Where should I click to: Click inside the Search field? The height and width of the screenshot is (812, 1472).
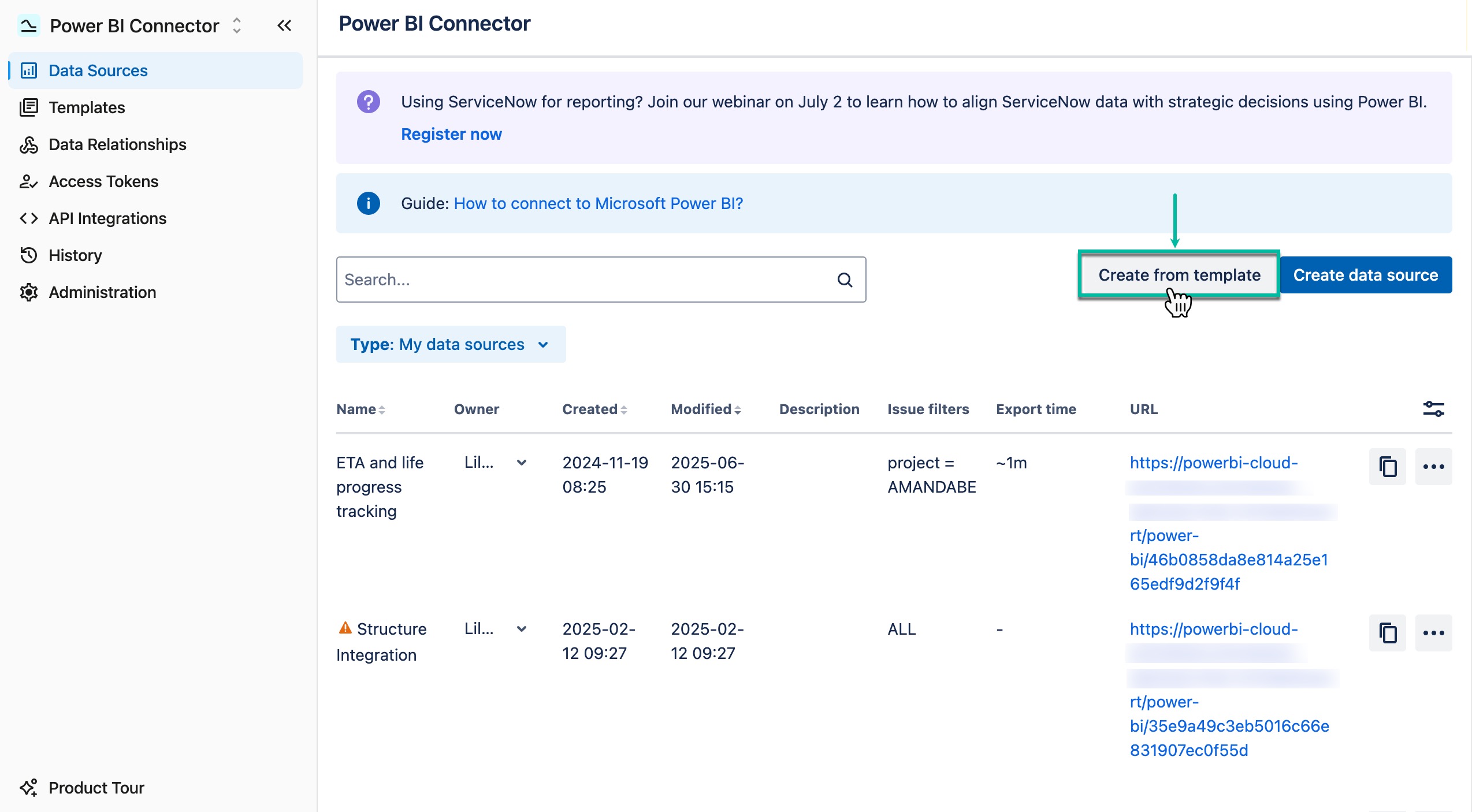pos(578,280)
